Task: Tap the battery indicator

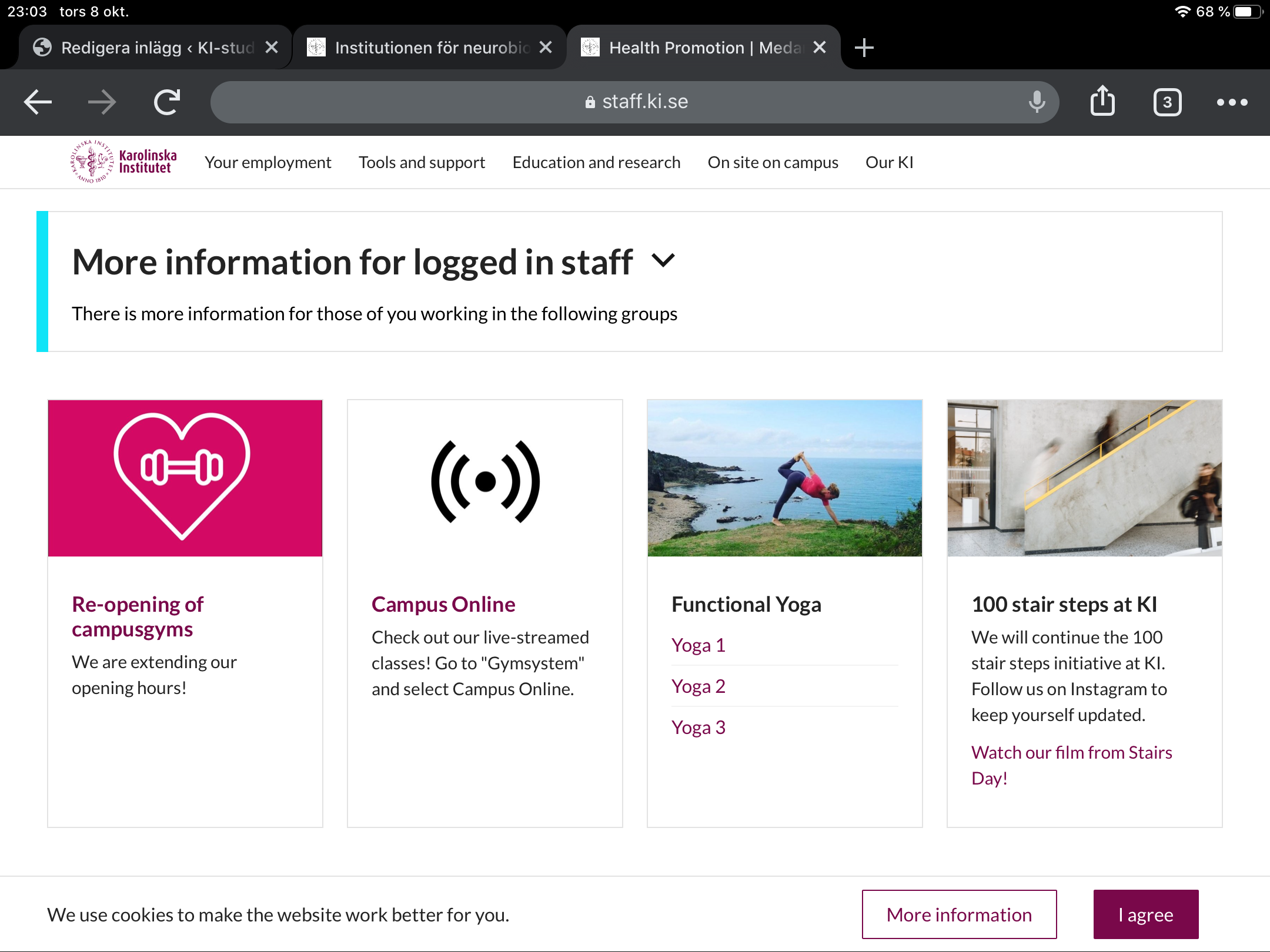Action: [1248, 11]
